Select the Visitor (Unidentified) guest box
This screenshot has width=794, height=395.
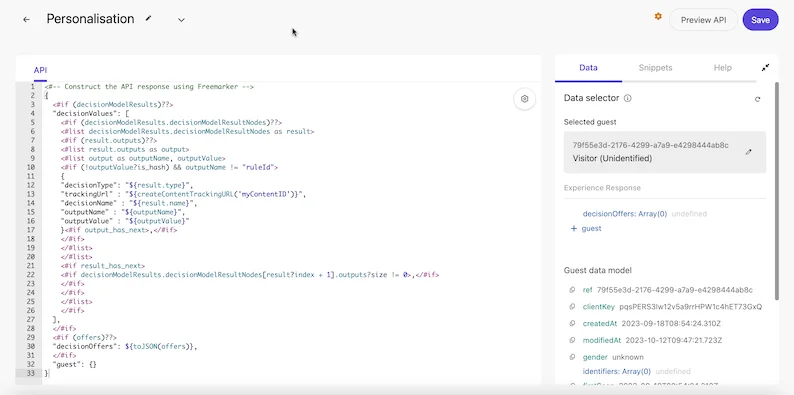click(665, 152)
